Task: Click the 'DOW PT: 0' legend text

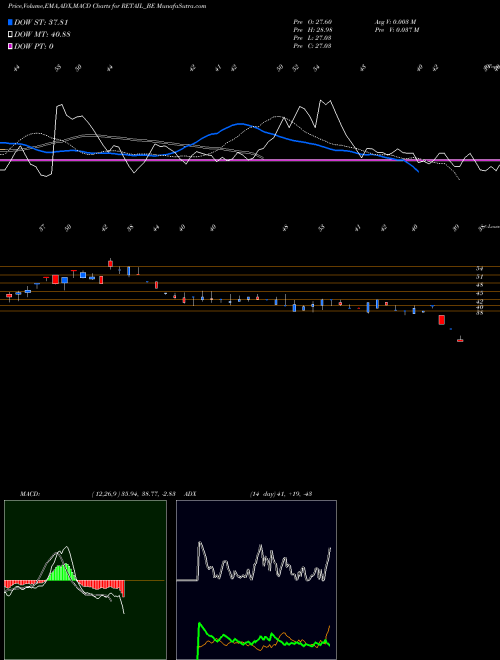Action: (33, 46)
